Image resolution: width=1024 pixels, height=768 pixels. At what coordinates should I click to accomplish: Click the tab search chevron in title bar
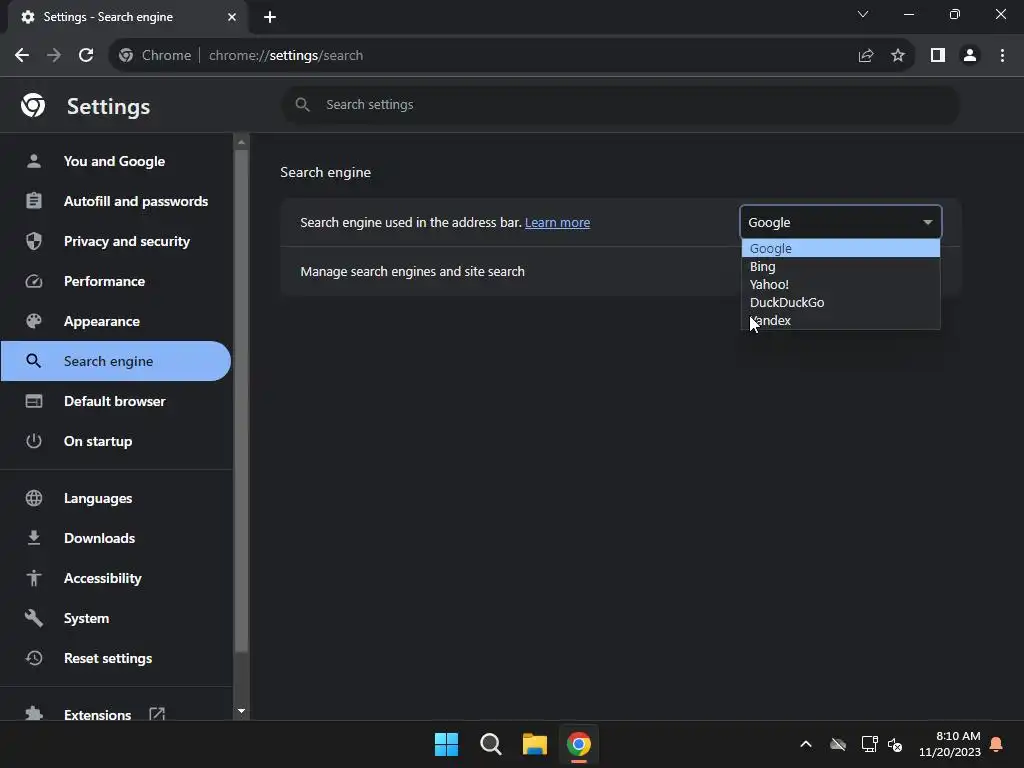point(863,14)
